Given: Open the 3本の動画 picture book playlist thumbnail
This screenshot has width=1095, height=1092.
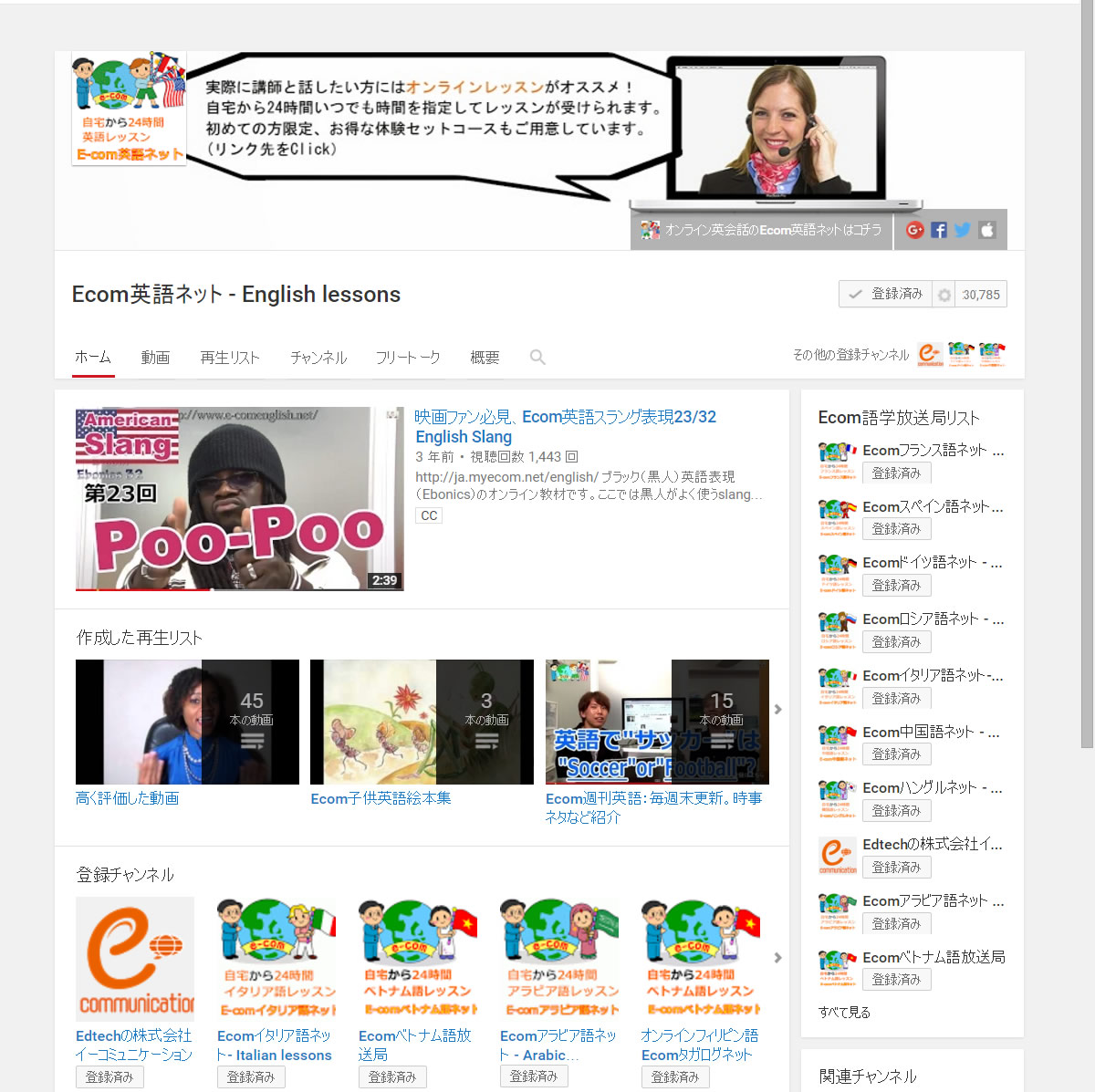Looking at the screenshot, I should pyautogui.click(x=422, y=722).
